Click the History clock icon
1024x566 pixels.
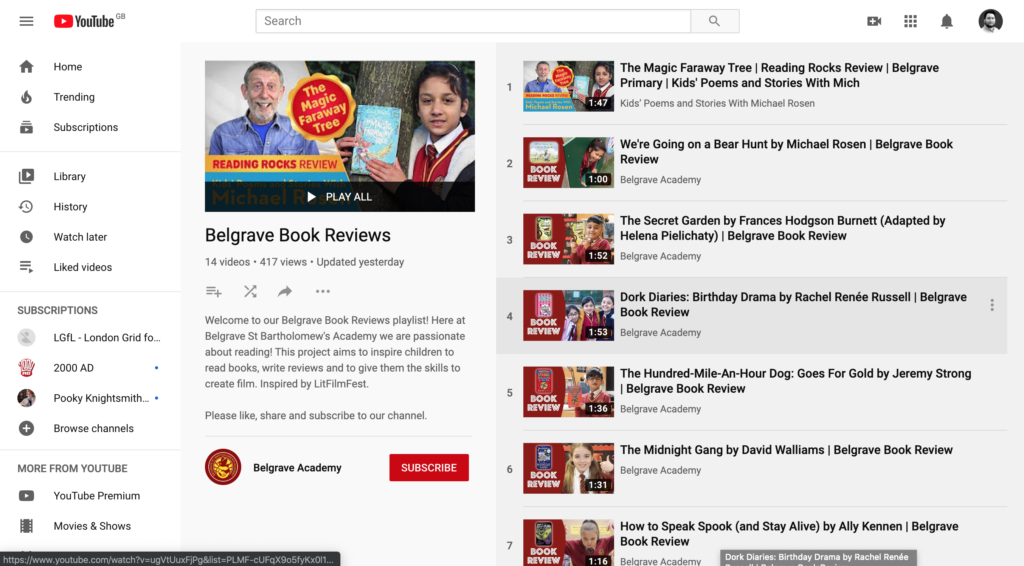[x=26, y=206]
